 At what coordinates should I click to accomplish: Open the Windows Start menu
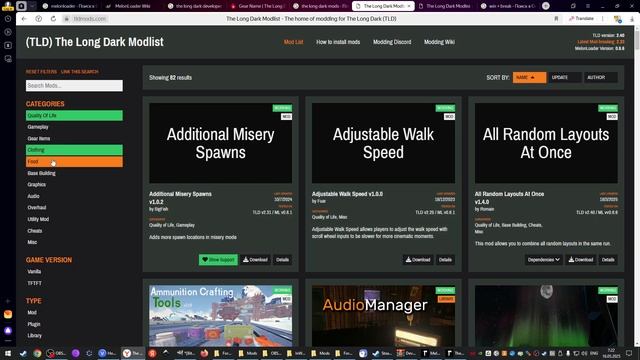pyautogui.click(x=8, y=353)
